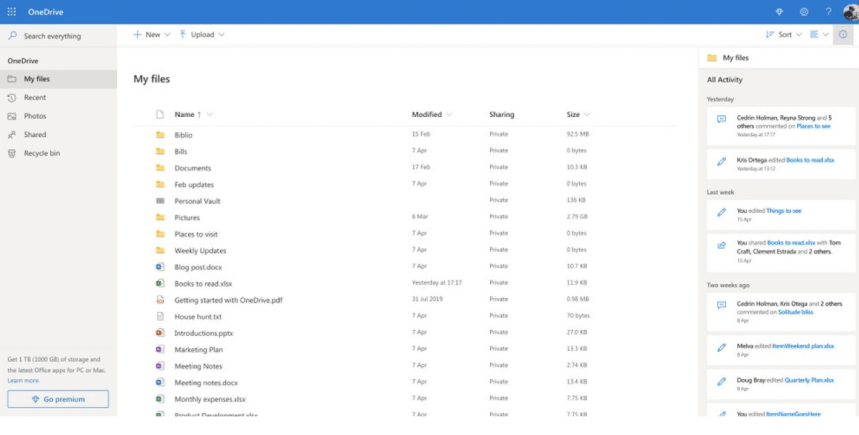Screen dimensions: 859x435
Task: Open the account profile picture
Action: tap(851, 12)
